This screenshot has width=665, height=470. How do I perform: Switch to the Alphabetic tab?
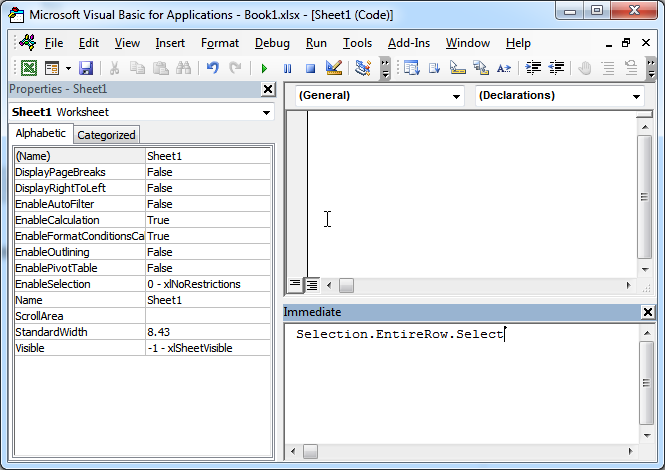pyautogui.click(x=41, y=133)
